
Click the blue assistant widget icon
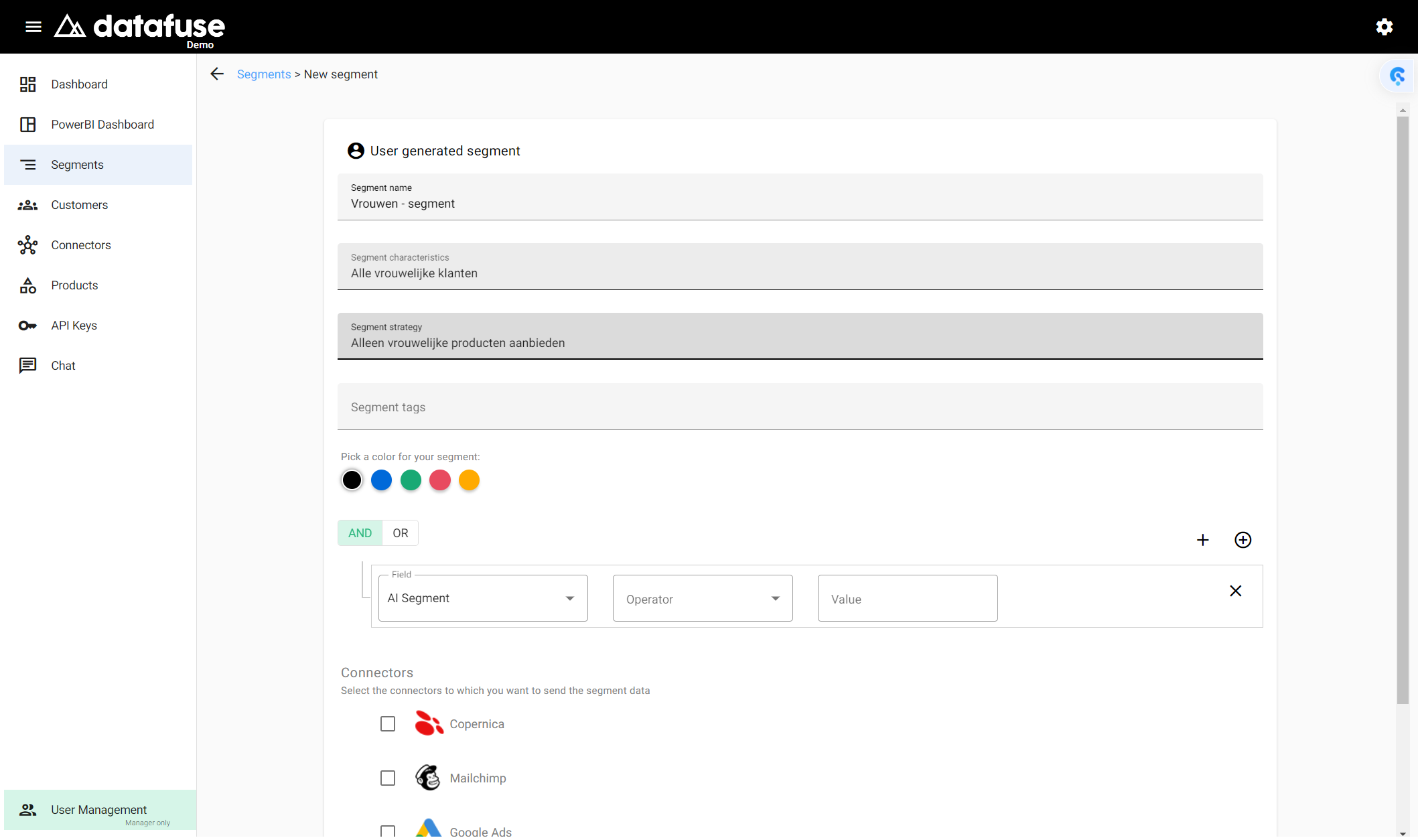[x=1397, y=76]
